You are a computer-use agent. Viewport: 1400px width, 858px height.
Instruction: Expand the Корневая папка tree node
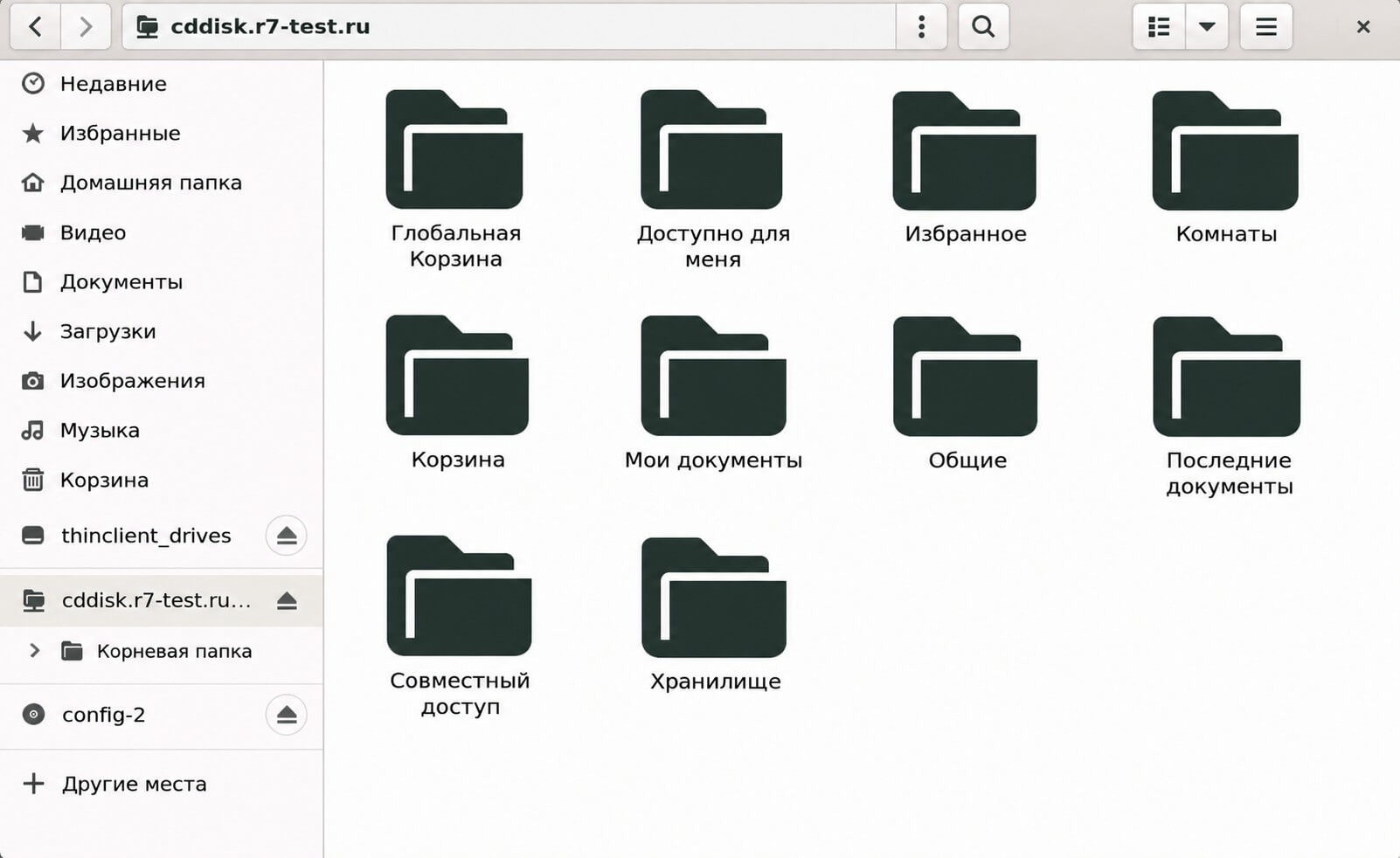pyautogui.click(x=34, y=651)
